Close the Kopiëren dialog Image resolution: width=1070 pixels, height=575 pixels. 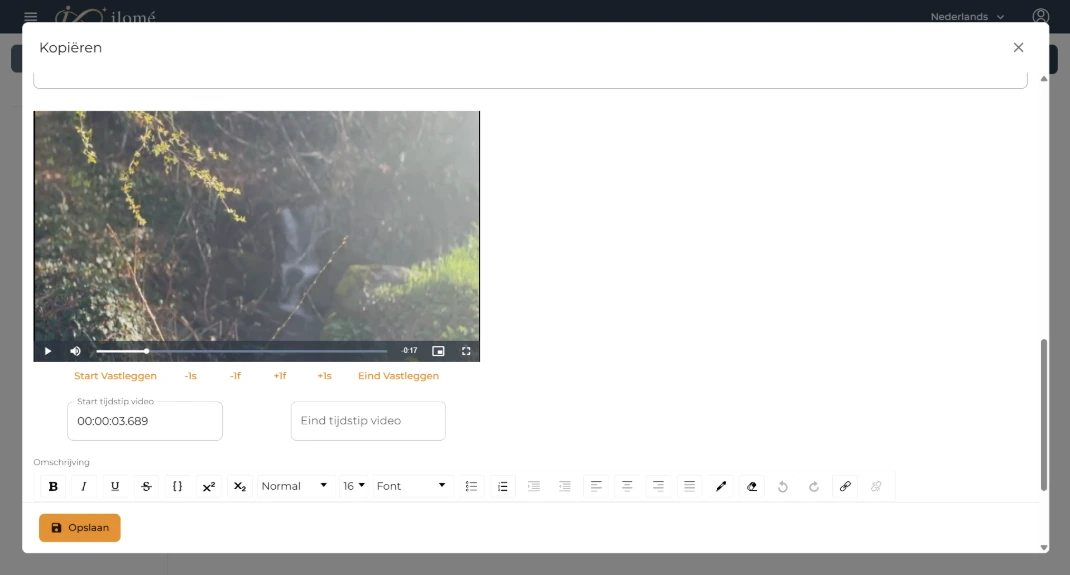click(x=1018, y=48)
